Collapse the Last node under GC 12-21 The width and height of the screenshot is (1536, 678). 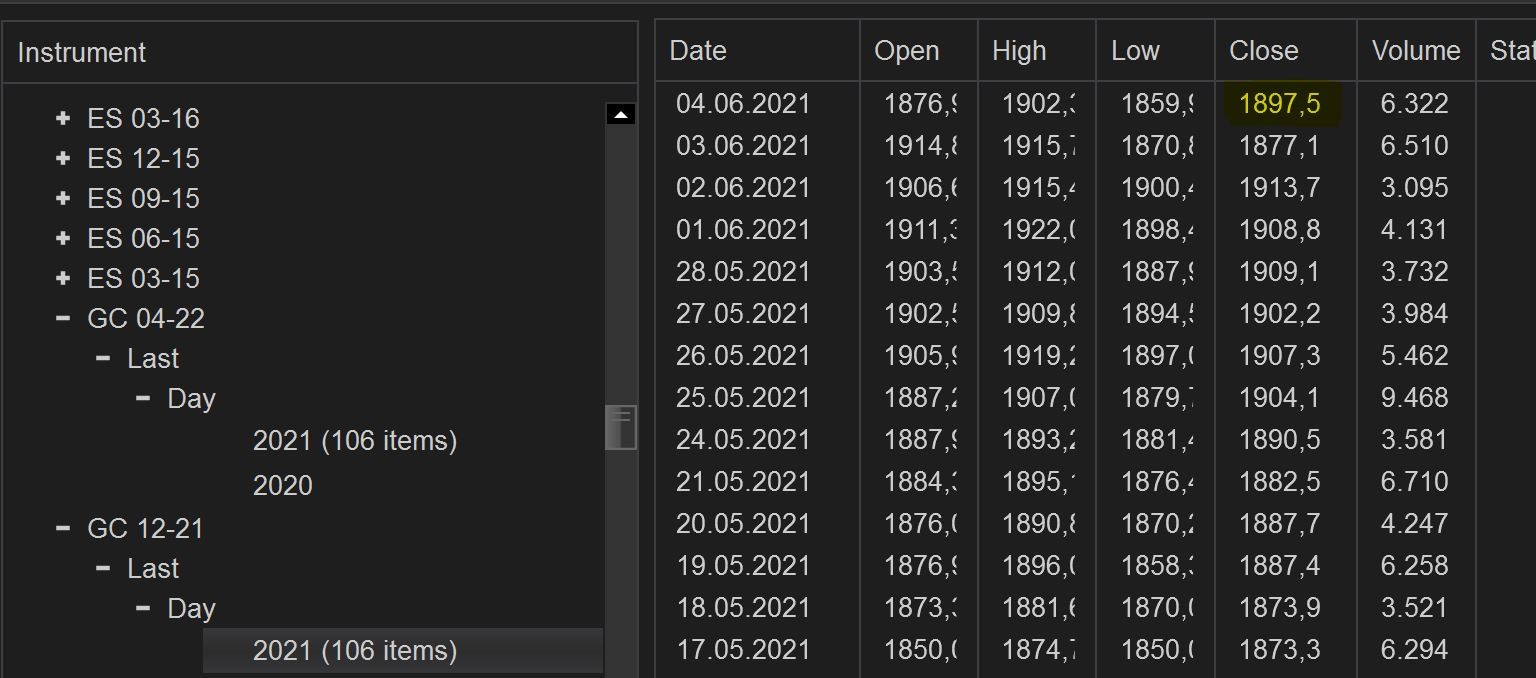pyautogui.click(x=103, y=568)
